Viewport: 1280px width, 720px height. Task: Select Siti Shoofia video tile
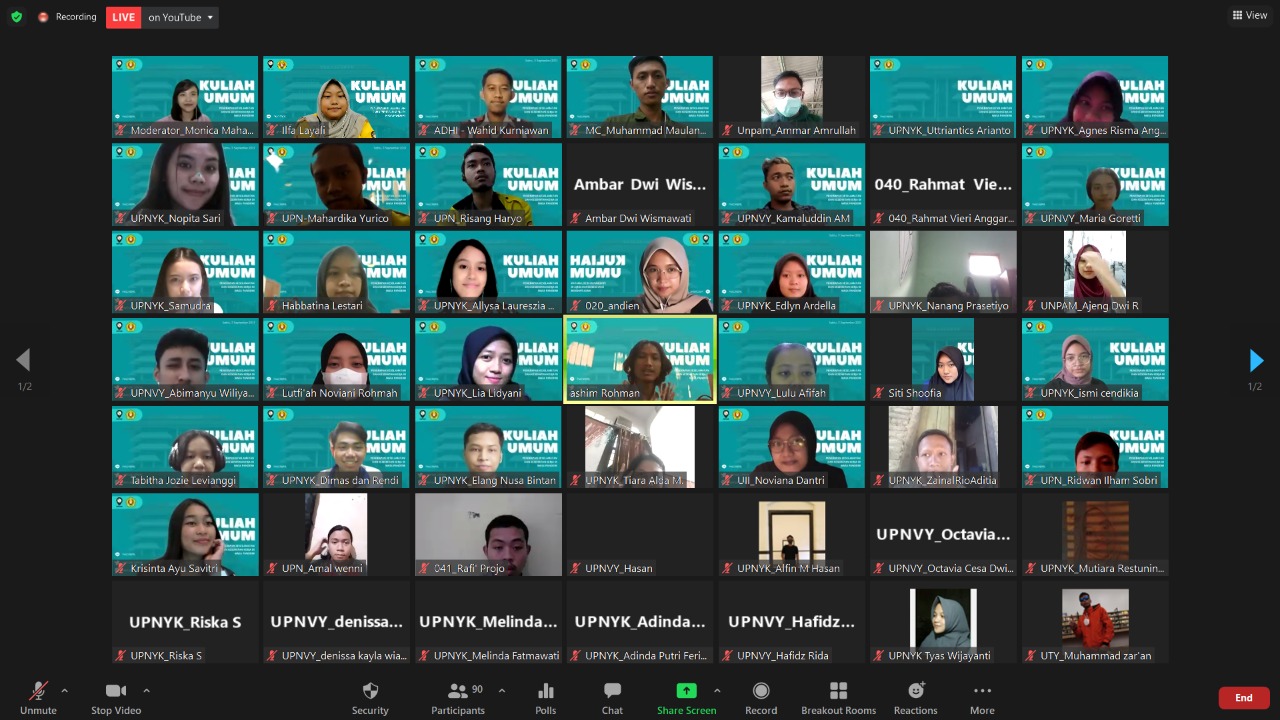[x=943, y=359]
